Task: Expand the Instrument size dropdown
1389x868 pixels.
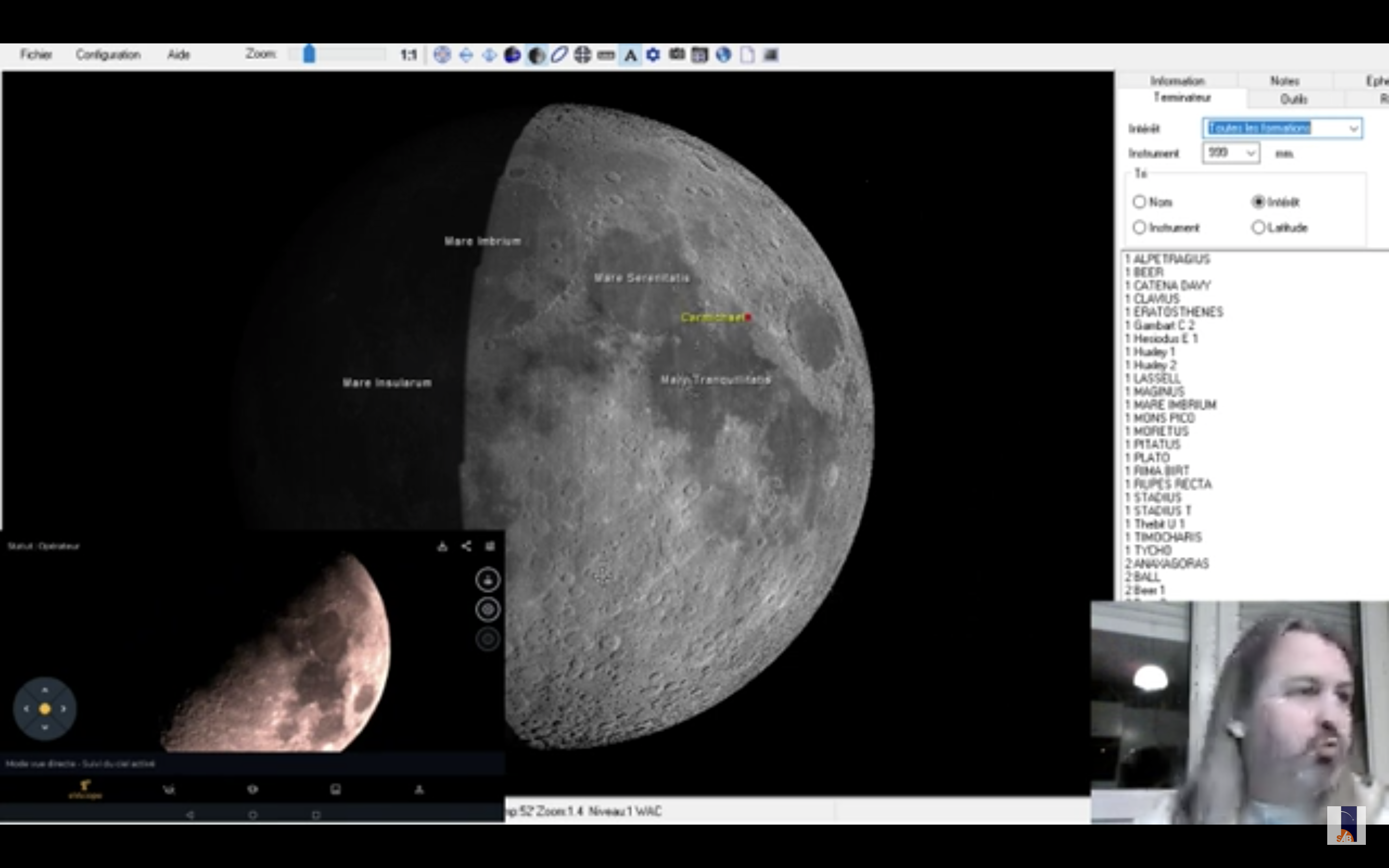Action: 1250,153
